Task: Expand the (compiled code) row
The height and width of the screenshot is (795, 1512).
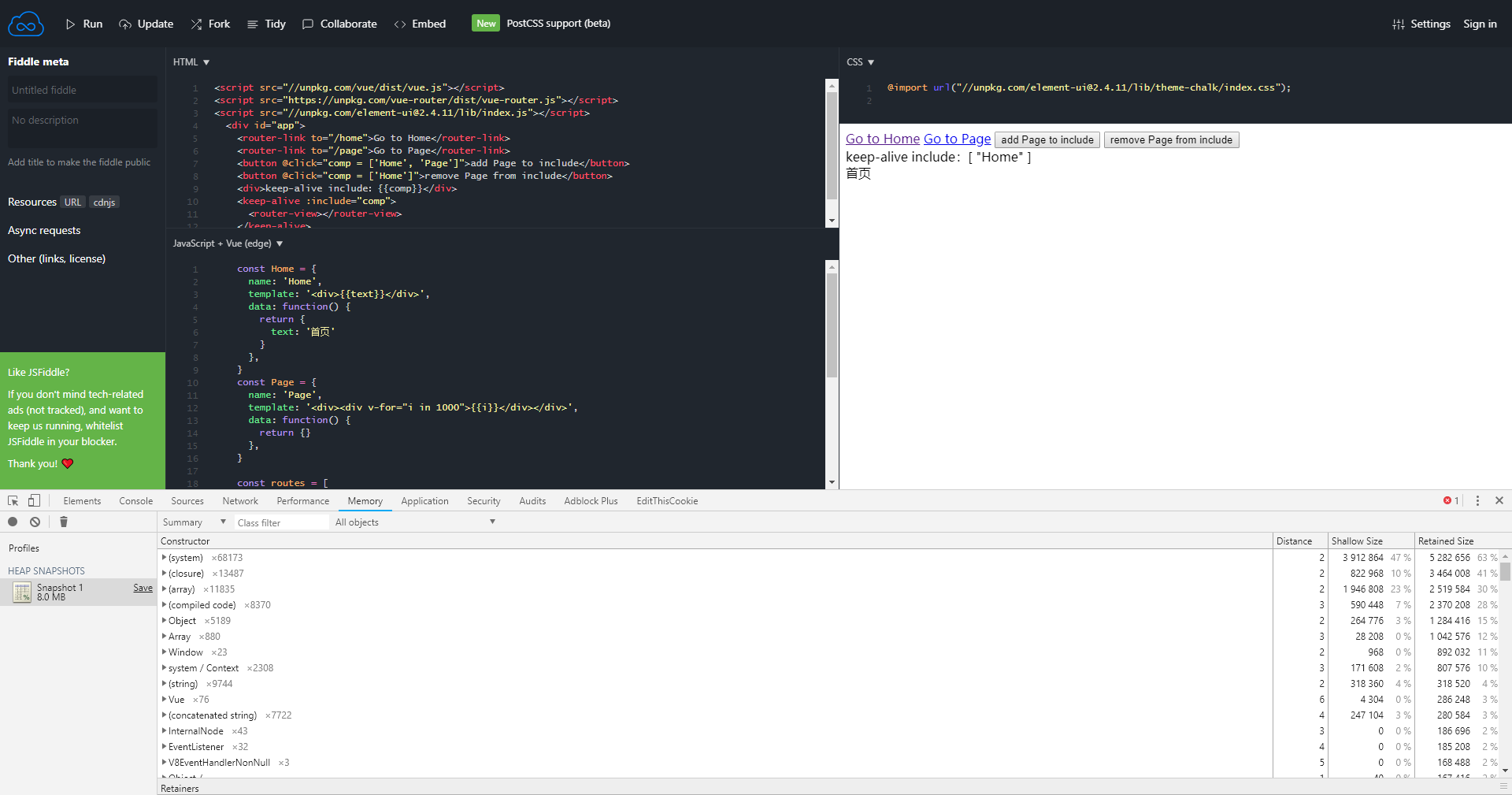Action: point(164,604)
